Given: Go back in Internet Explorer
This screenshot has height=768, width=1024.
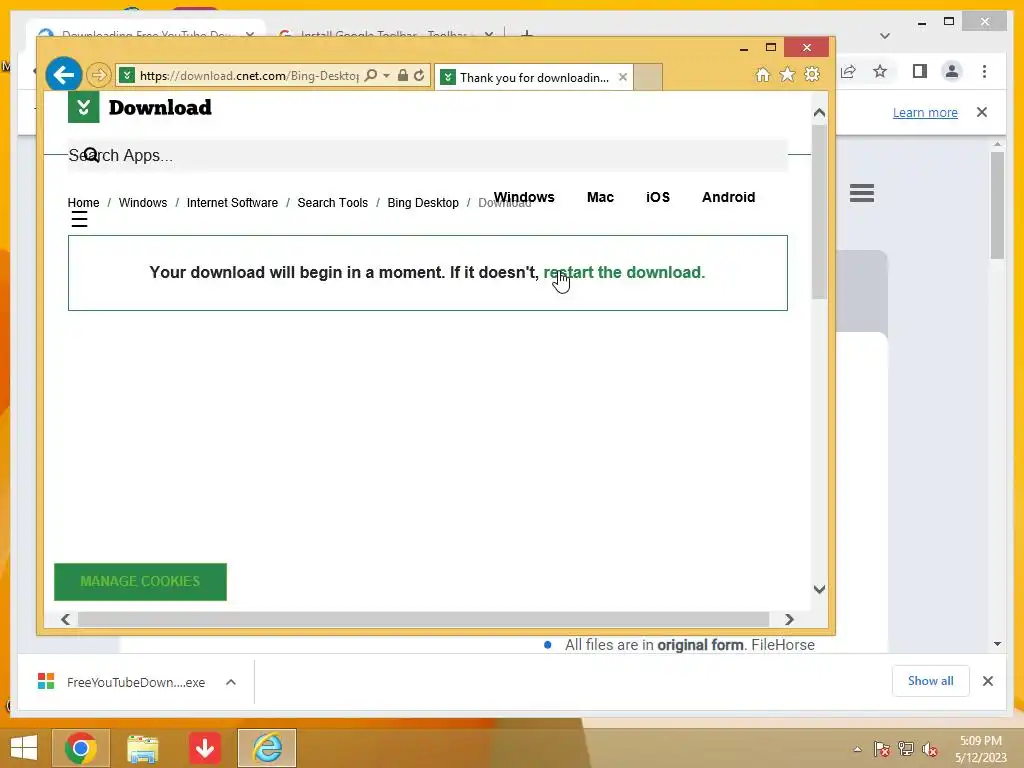Looking at the screenshot, I should (63, 75).
